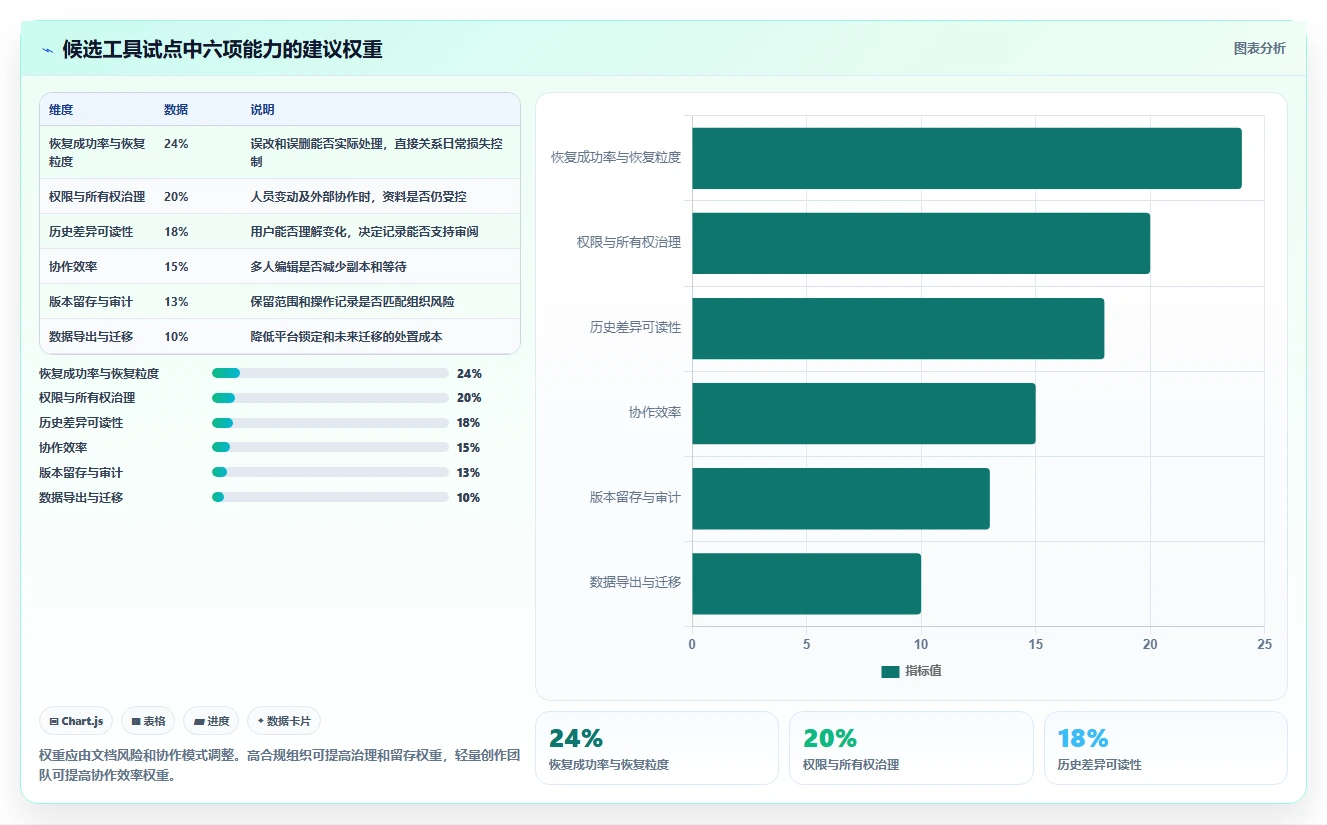Click the 15% label beside 协作效率 progress bar
The width and height of the screenshot is (1327, 825).
468,448
